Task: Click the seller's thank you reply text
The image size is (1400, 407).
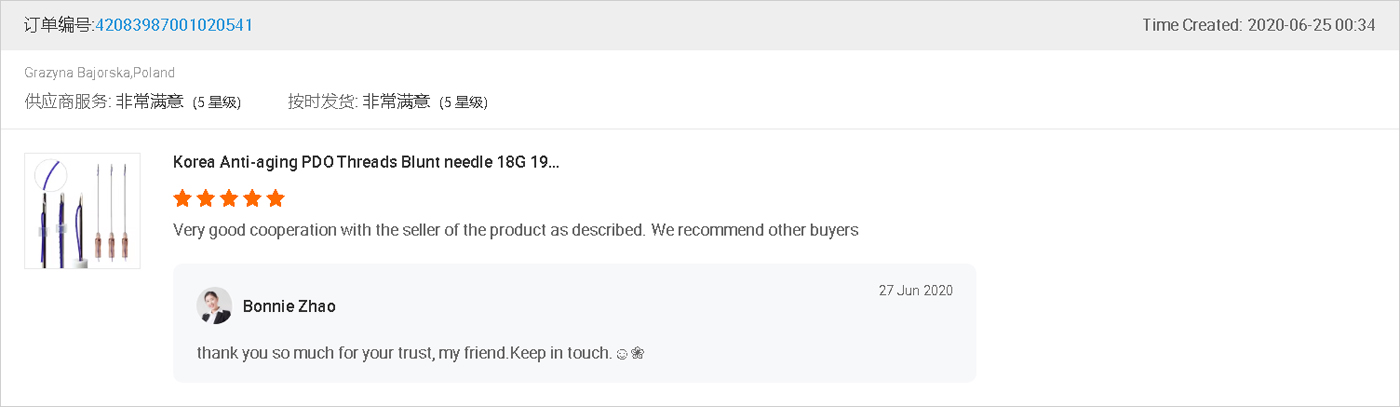Action: tap(403, 353)
